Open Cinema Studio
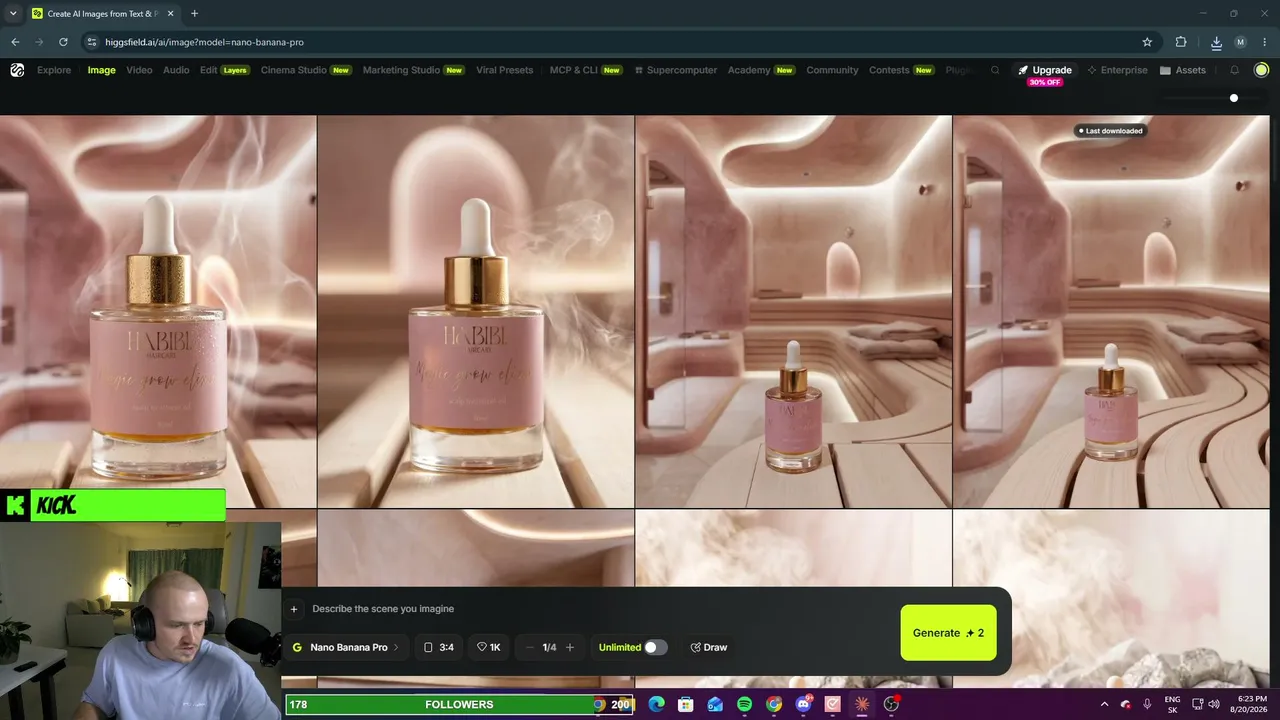 pos(306,70)
